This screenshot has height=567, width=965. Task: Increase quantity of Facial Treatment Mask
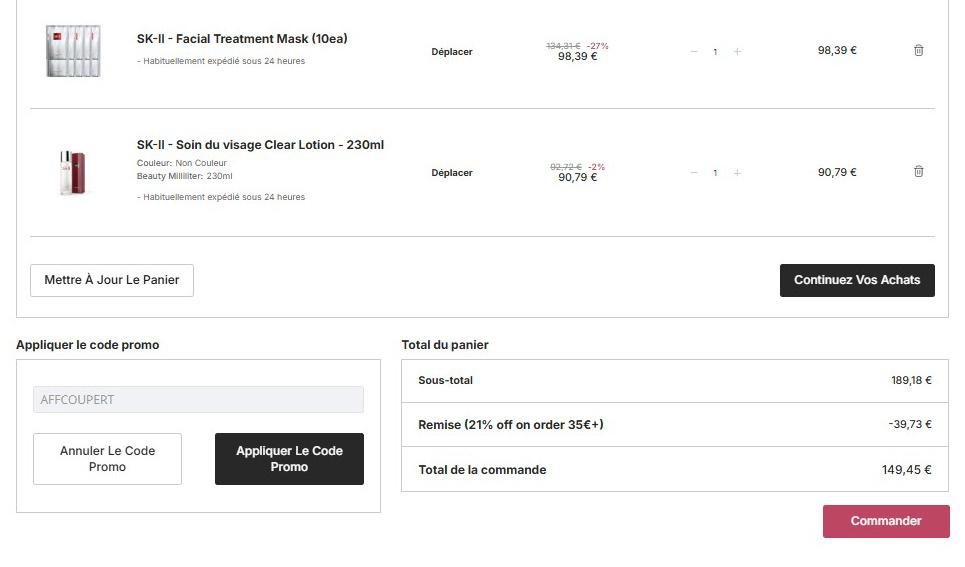pos(737,52)
